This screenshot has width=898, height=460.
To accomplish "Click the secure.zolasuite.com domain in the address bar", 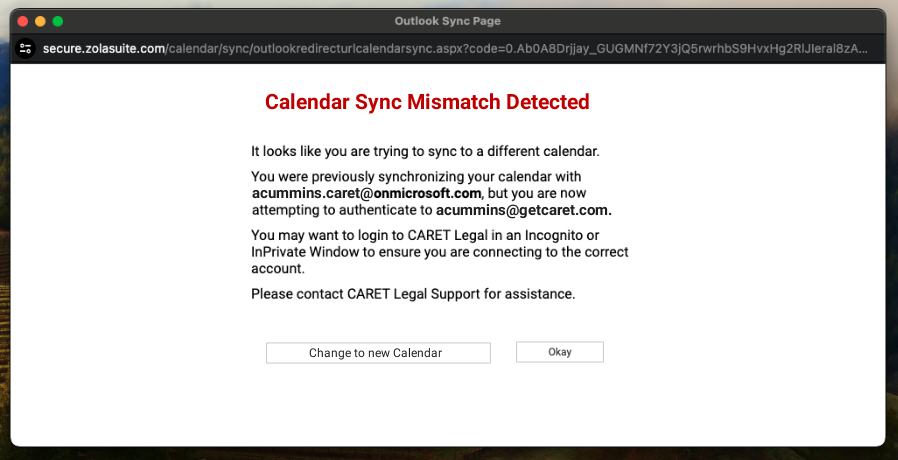I will pyautogui.click(x=104, y=49).
